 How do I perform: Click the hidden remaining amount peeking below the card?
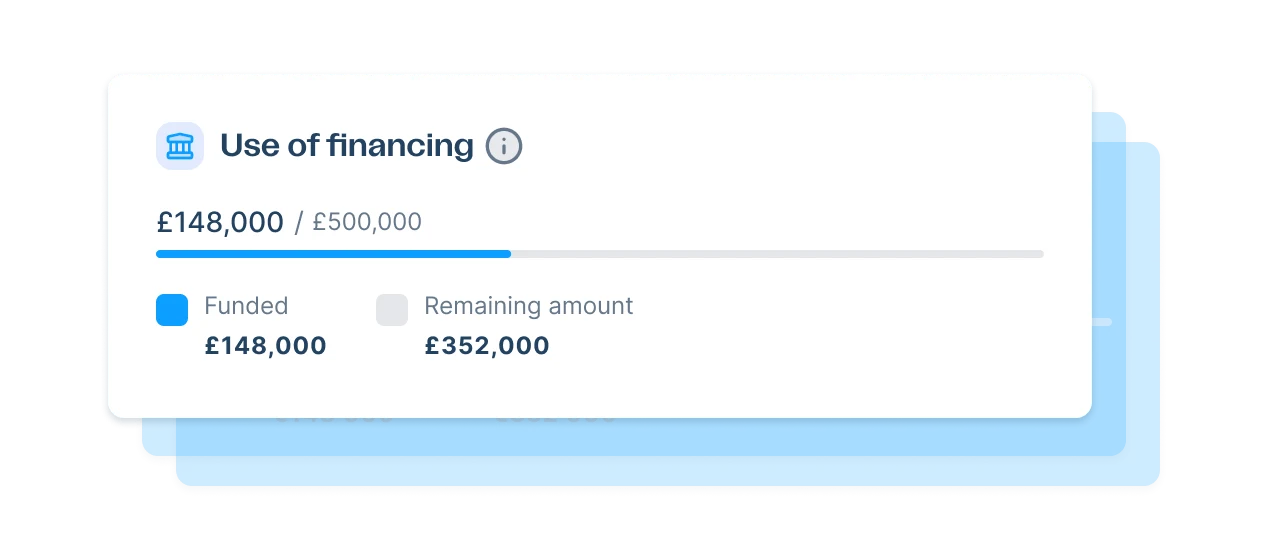click(x=555, y=415)
